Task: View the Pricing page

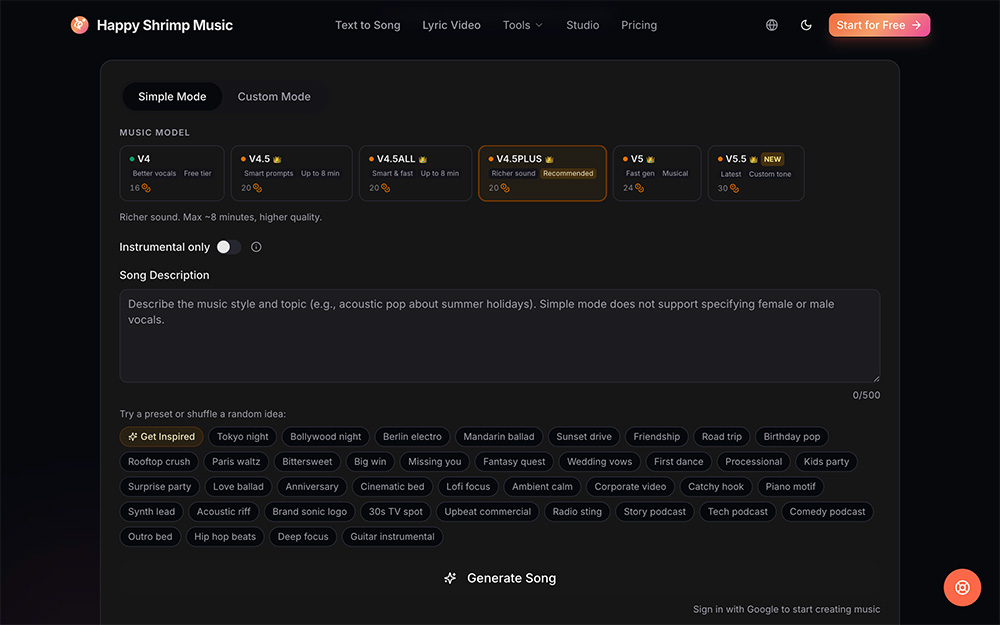Action: tap(639, 25)
